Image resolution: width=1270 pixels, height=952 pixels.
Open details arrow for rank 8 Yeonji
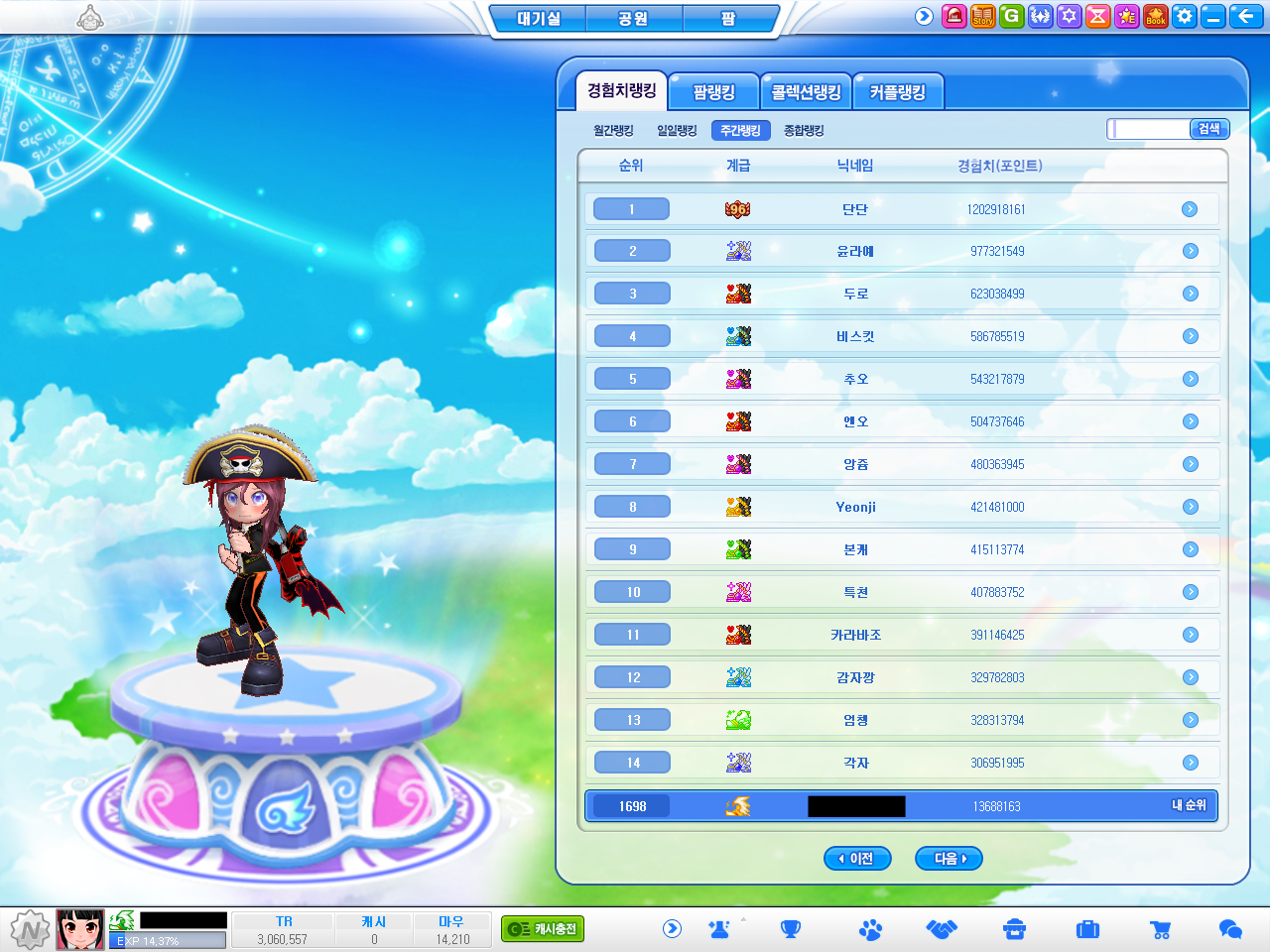pos(1190,507)
